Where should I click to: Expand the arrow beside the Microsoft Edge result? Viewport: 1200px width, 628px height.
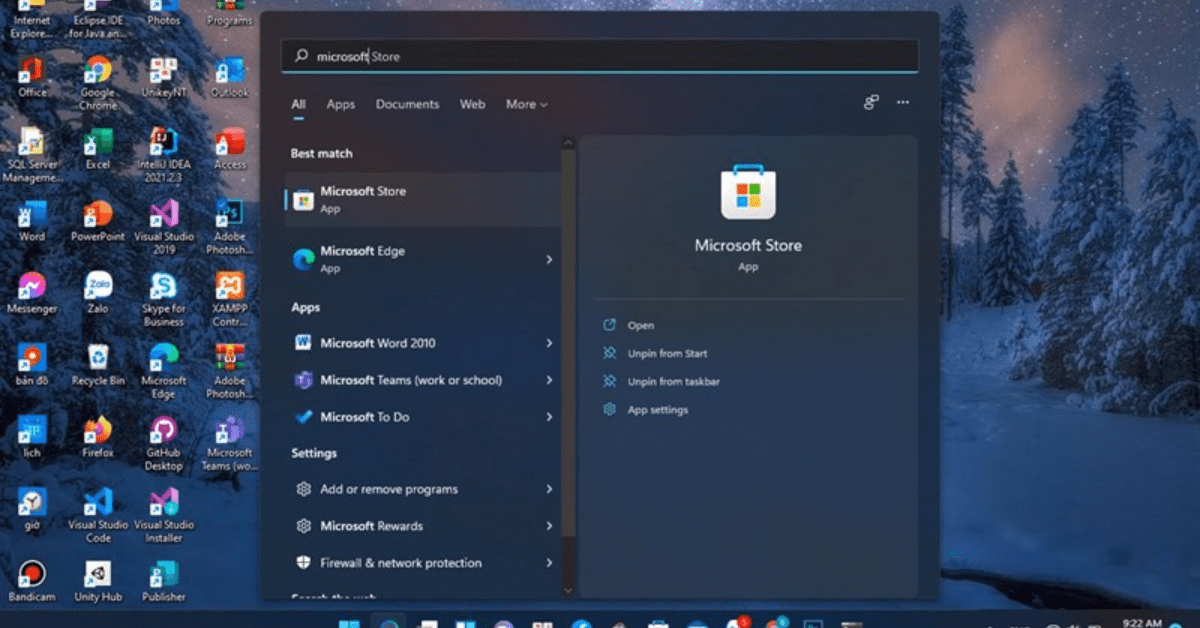point(549,259)
